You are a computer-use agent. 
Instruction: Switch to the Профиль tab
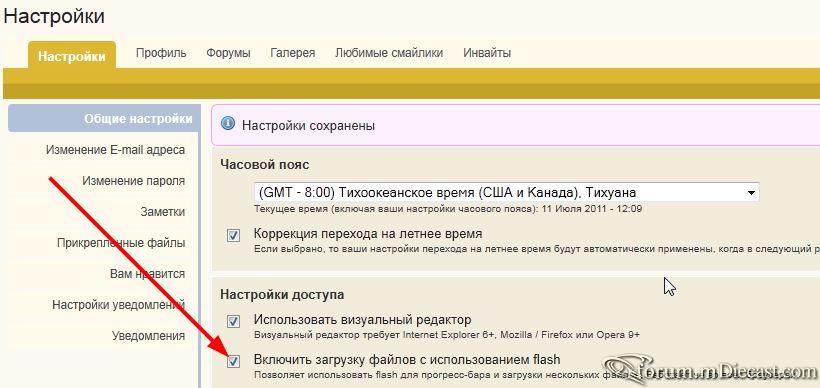point(161,53)
